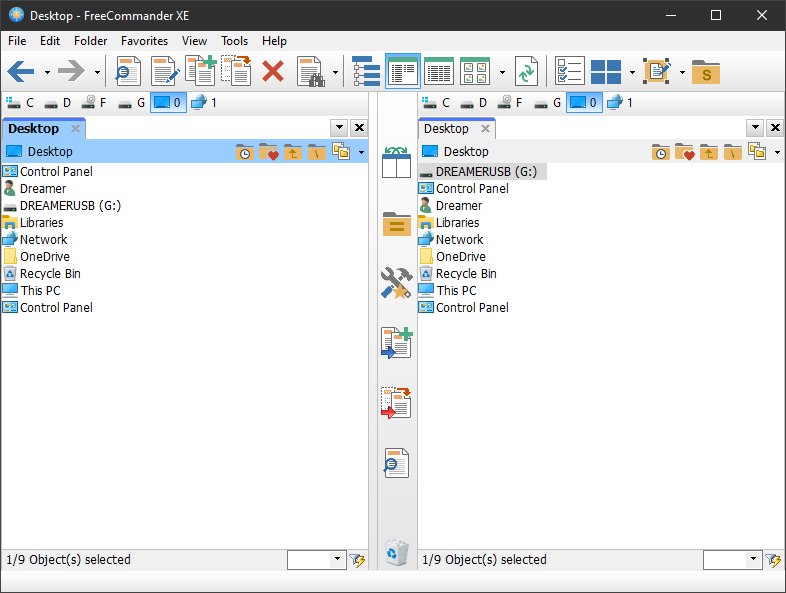Screen dimensions: 786x593
Task: Select network drive 1 in right panel
Action: click(x=620, y=103)
